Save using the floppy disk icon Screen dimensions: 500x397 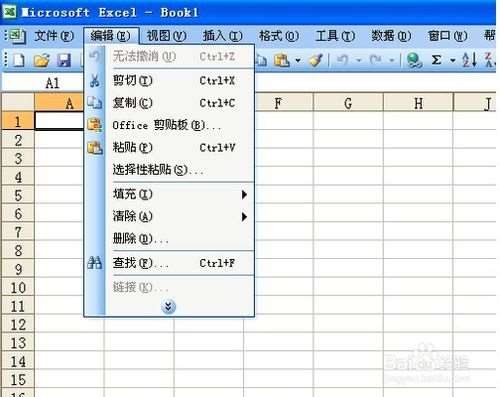click(x=64, y=60)
